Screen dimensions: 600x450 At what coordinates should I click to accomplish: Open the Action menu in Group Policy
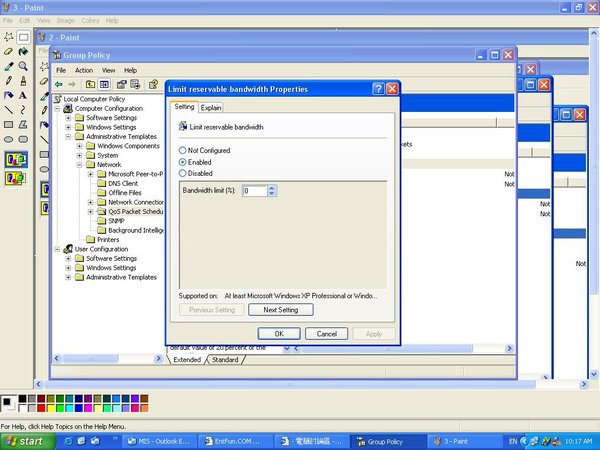[x=84, y=70]
